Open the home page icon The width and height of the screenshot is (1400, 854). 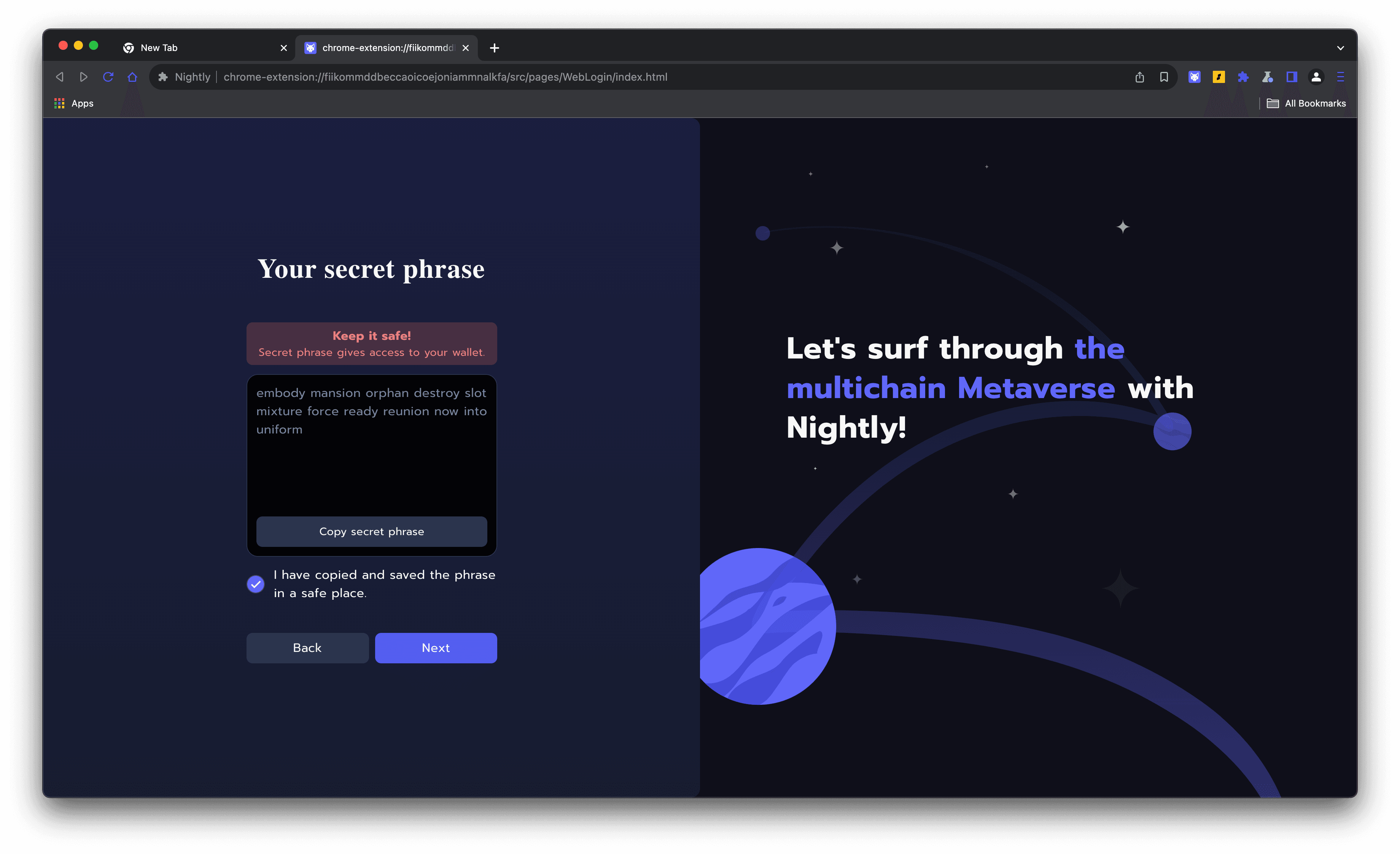(132, 77)
